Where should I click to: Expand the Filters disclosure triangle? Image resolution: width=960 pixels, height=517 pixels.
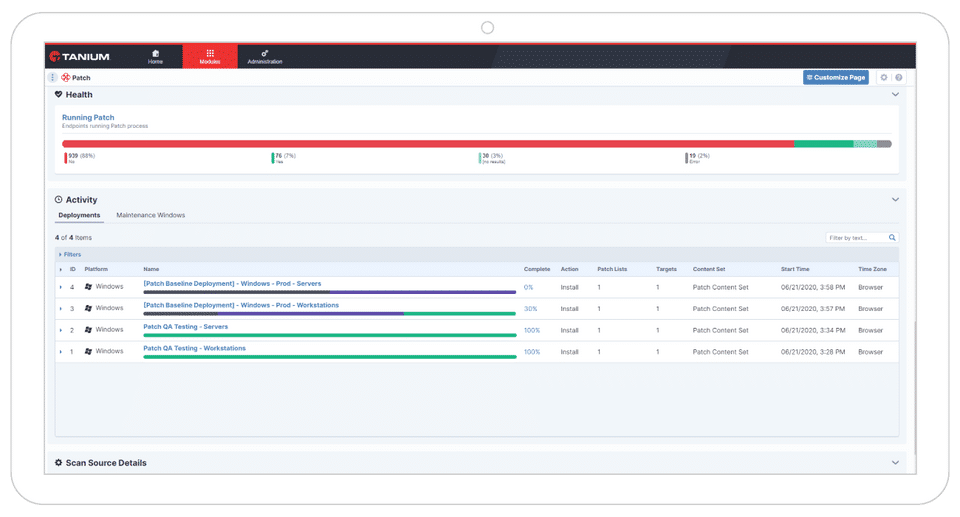(x=60, y=254)
